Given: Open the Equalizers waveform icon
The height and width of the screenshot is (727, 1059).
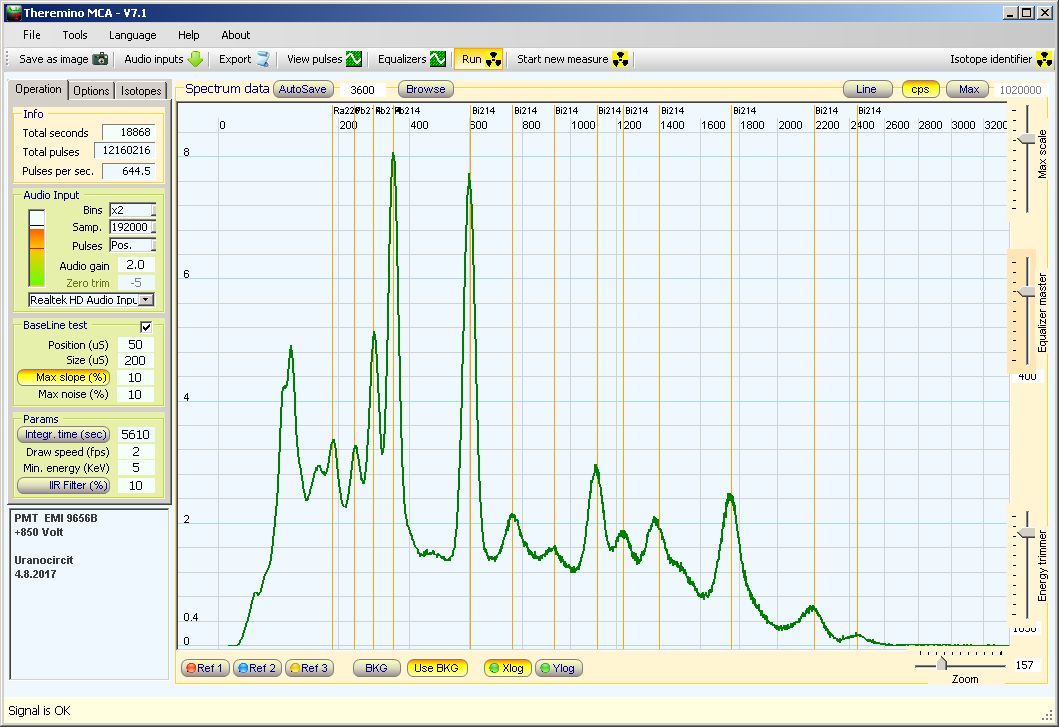Looking at the screenshot, I should (x=438, y=59).
